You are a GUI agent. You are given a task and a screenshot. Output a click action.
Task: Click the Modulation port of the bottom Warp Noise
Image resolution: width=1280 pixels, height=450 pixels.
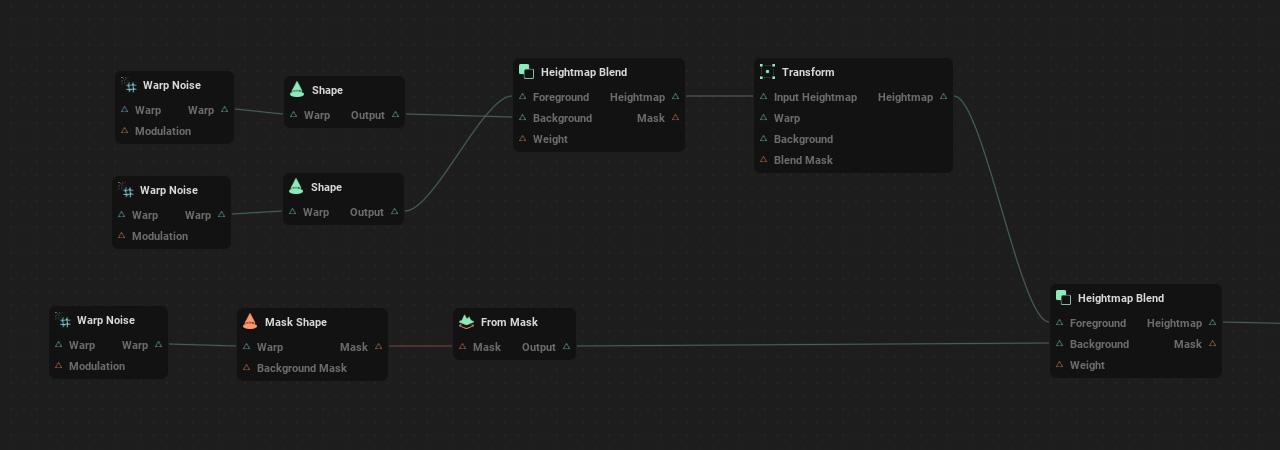[58, 366]
